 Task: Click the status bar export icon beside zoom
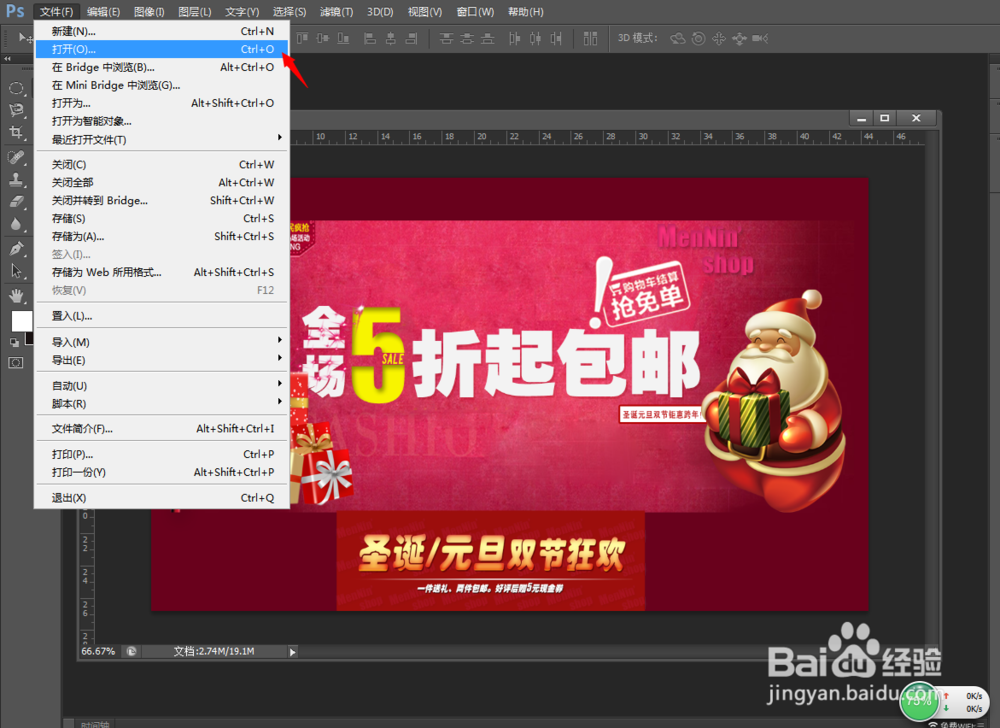[x=131, y=652]
